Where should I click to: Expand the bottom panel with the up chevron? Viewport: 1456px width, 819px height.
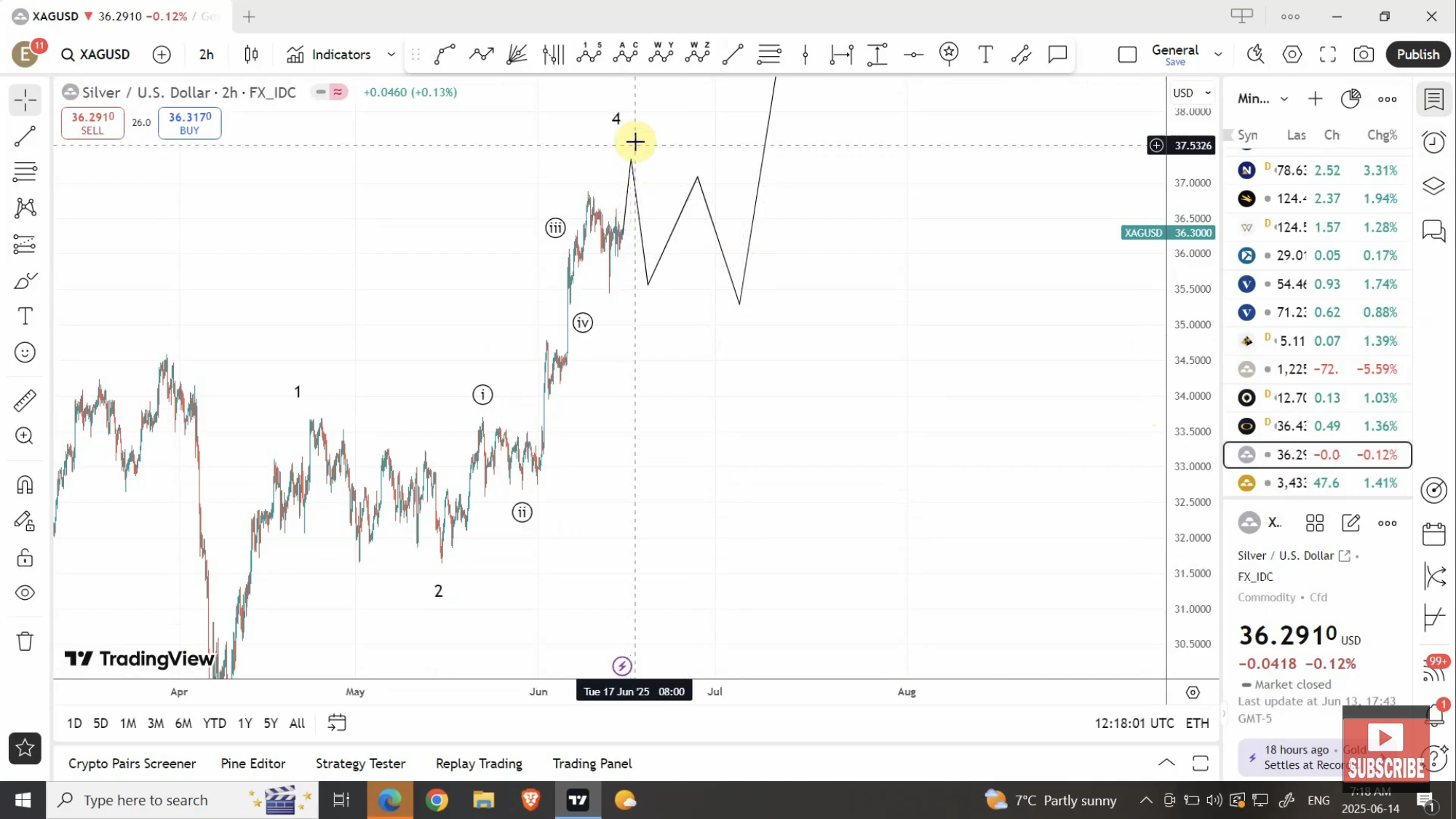point(1166,763)
